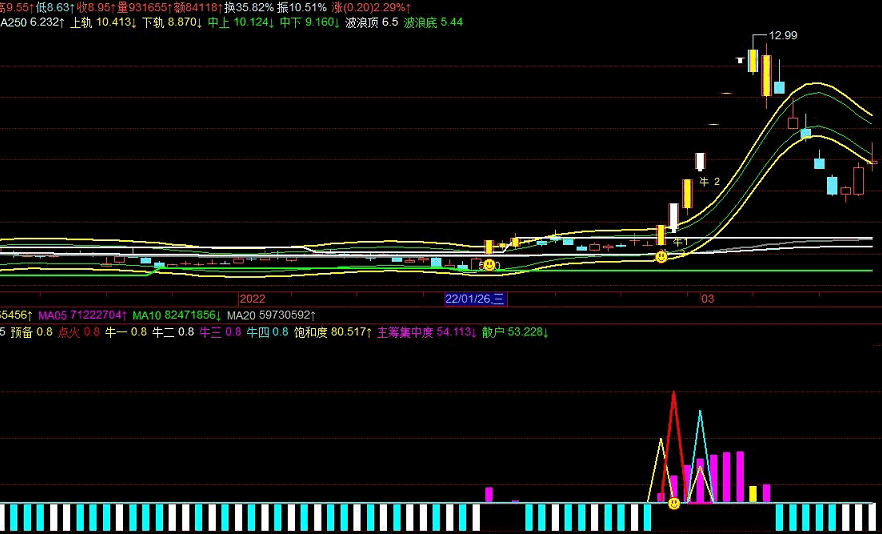Click the 2022 year marker on the time axis
The image size is (882, 534).
coord(252,299)
